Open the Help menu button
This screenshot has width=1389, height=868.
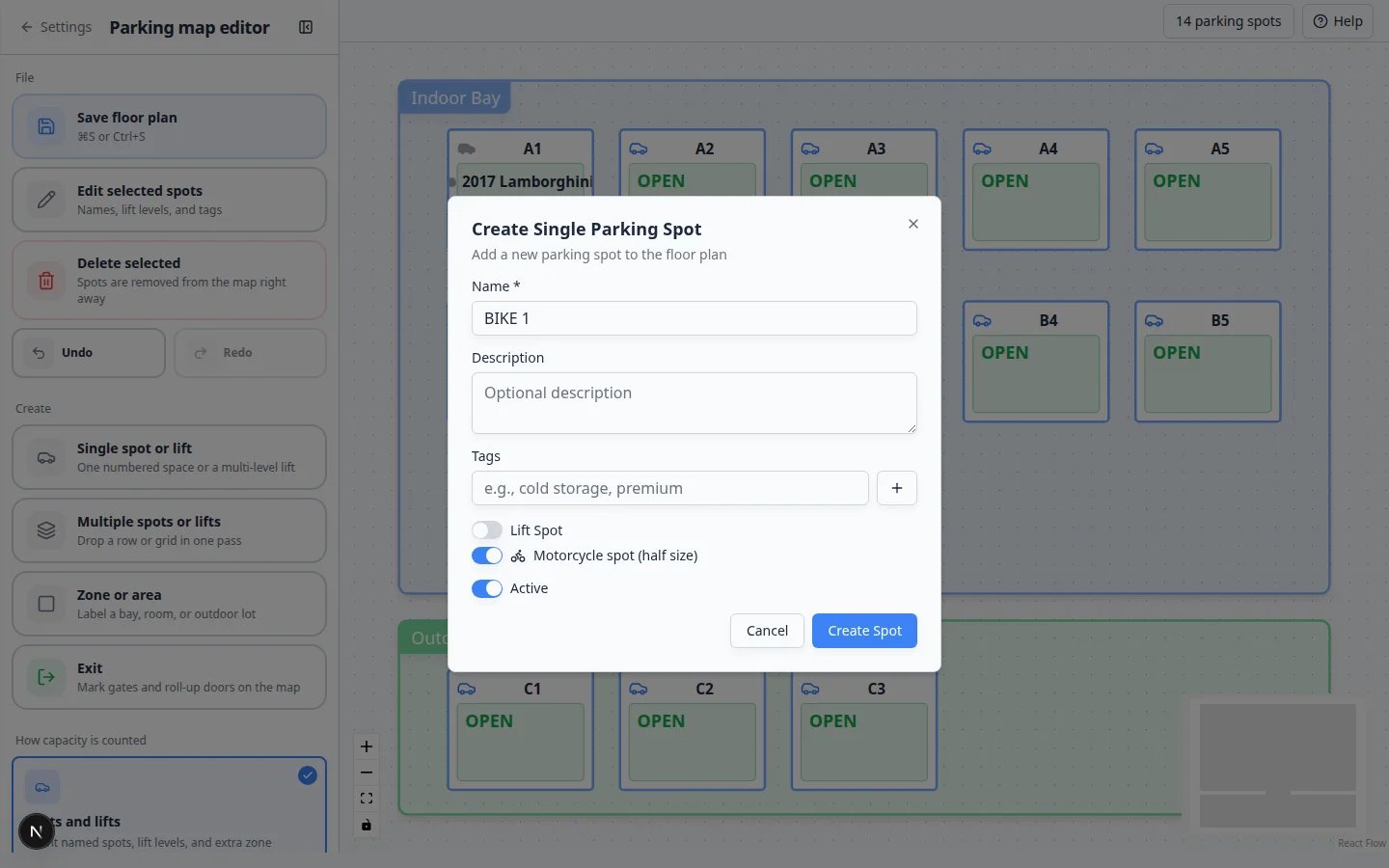pyautogui.click(x=1338, y=21)
